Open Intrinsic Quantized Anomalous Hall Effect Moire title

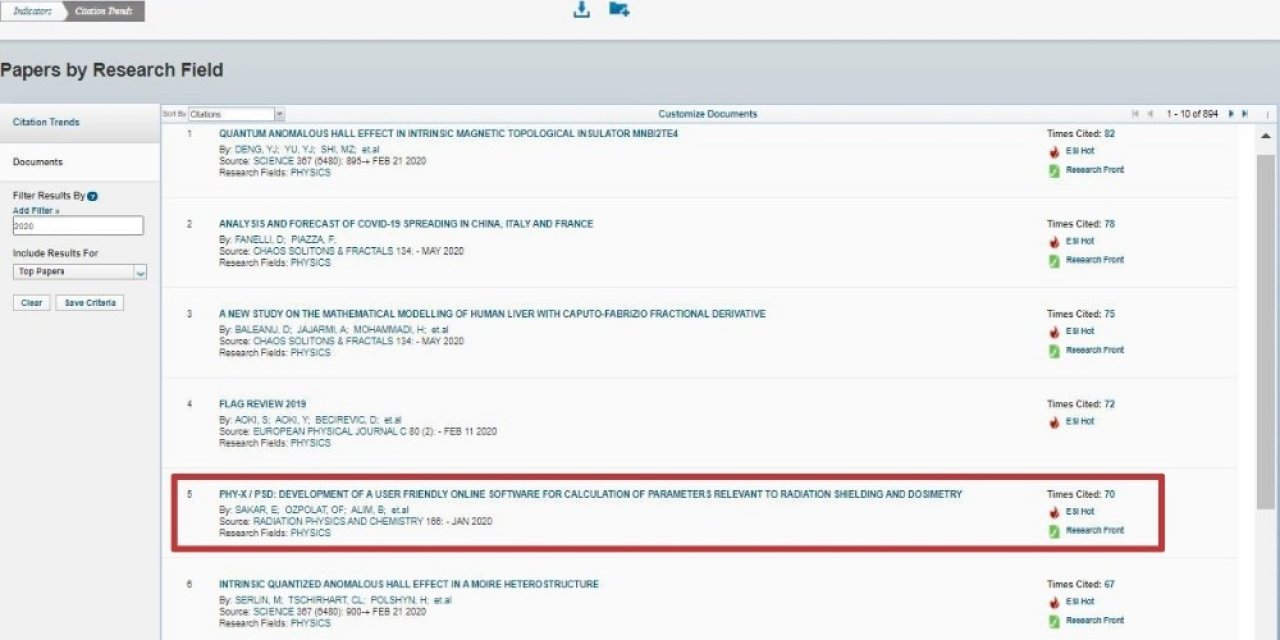tap(409, 584)
